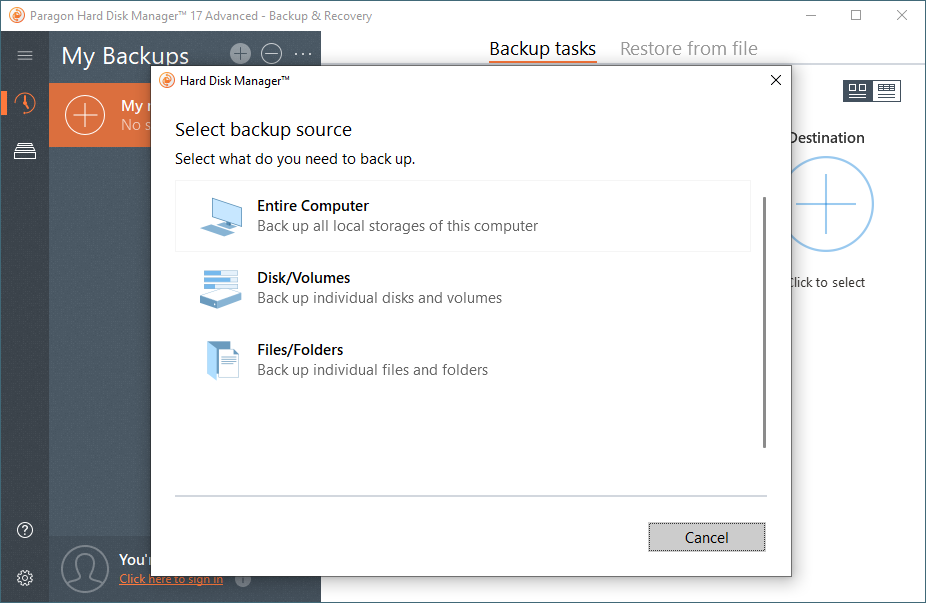Choose Entire Computer backup source
Screen dimensions: 926x603
point(463,216)
